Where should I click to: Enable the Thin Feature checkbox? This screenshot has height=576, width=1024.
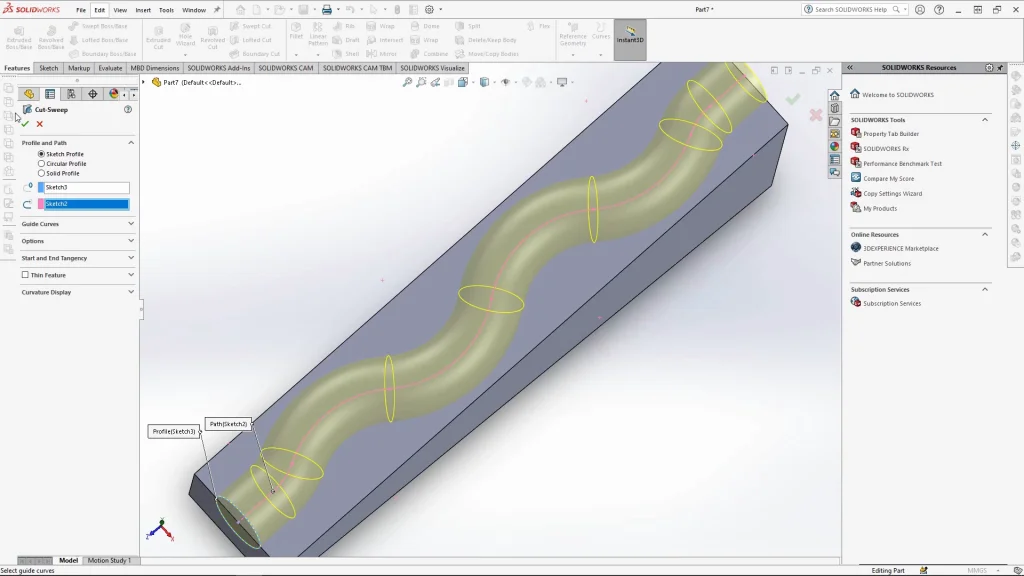click(x=25, y=275)
